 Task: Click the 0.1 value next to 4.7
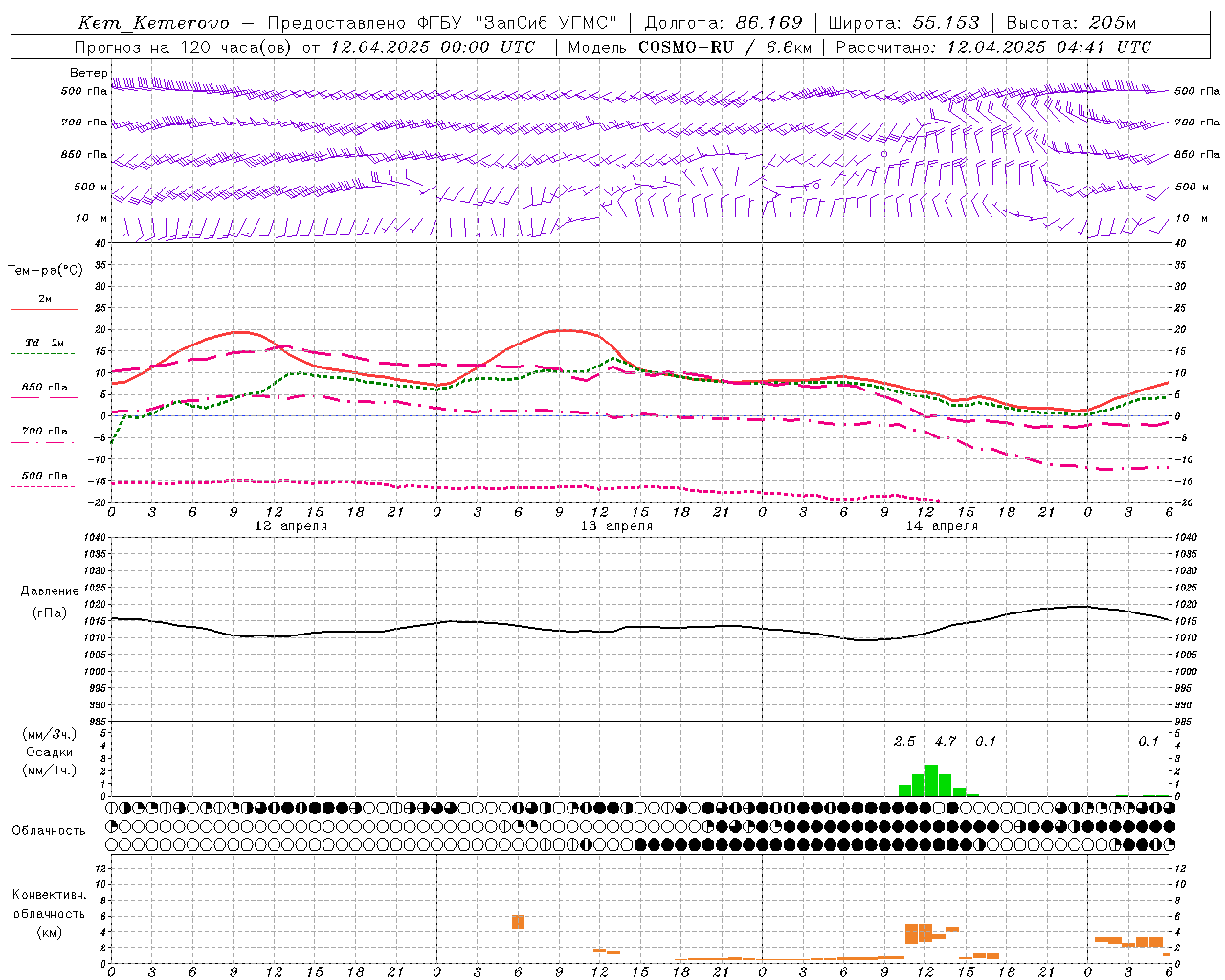pyautogui.click(x=986, y=741)
